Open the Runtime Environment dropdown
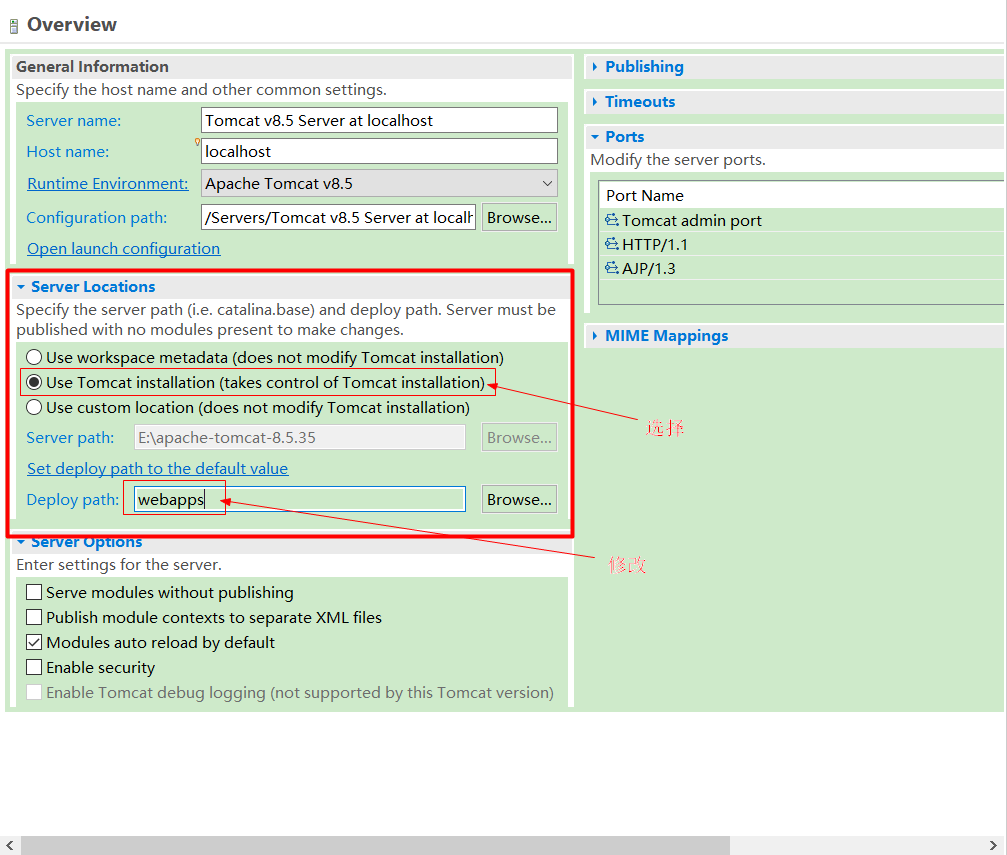Screen dimensions: 1007x855 [379, 184]
